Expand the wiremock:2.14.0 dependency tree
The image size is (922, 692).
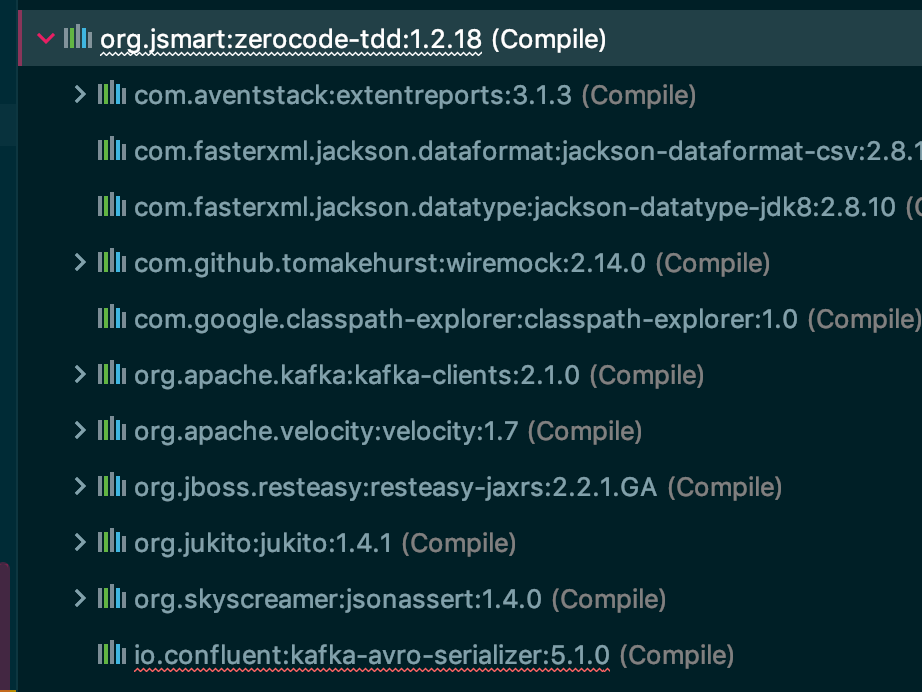point(81,263)
